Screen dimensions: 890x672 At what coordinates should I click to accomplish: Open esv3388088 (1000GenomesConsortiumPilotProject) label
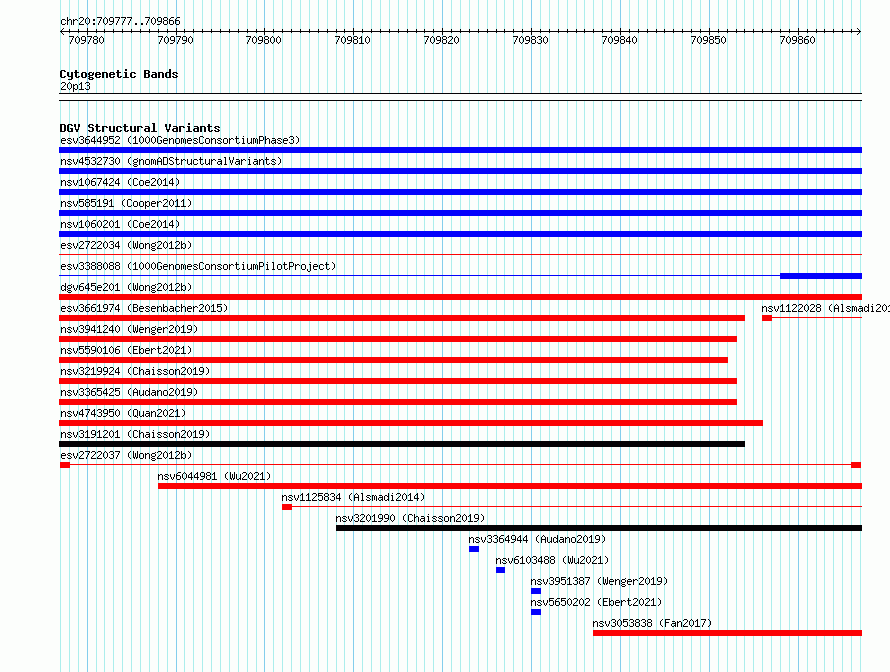pos(198,266)
